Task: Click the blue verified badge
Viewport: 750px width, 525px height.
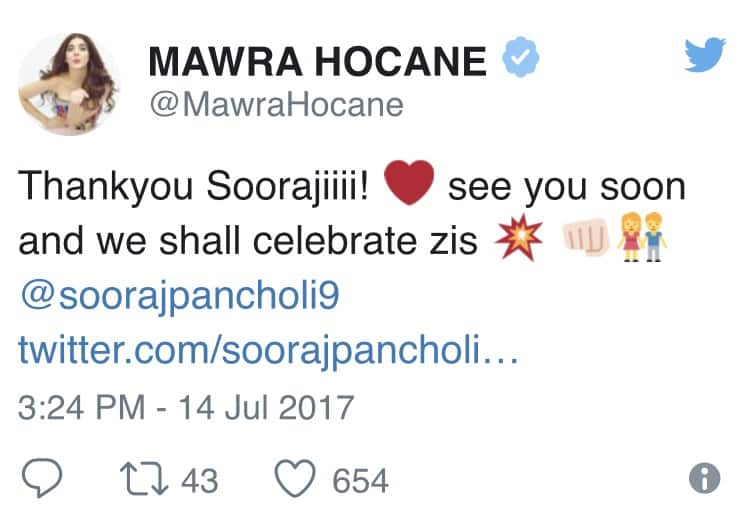Action: point(520,57)
